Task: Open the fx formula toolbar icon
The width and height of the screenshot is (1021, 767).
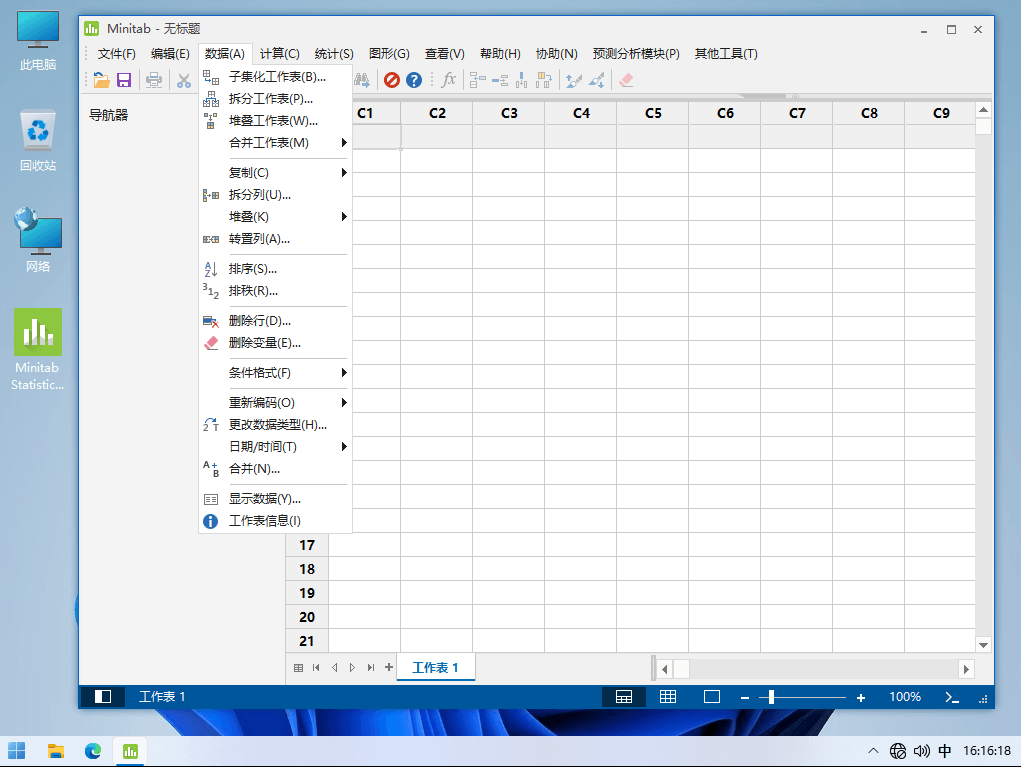Action: coord(448,80)
